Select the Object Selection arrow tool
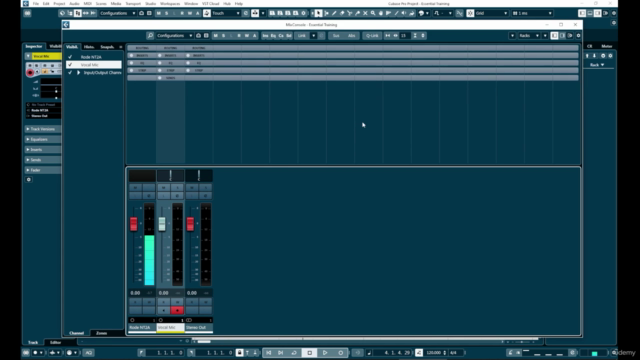640x360 pixels. point(318,13)
